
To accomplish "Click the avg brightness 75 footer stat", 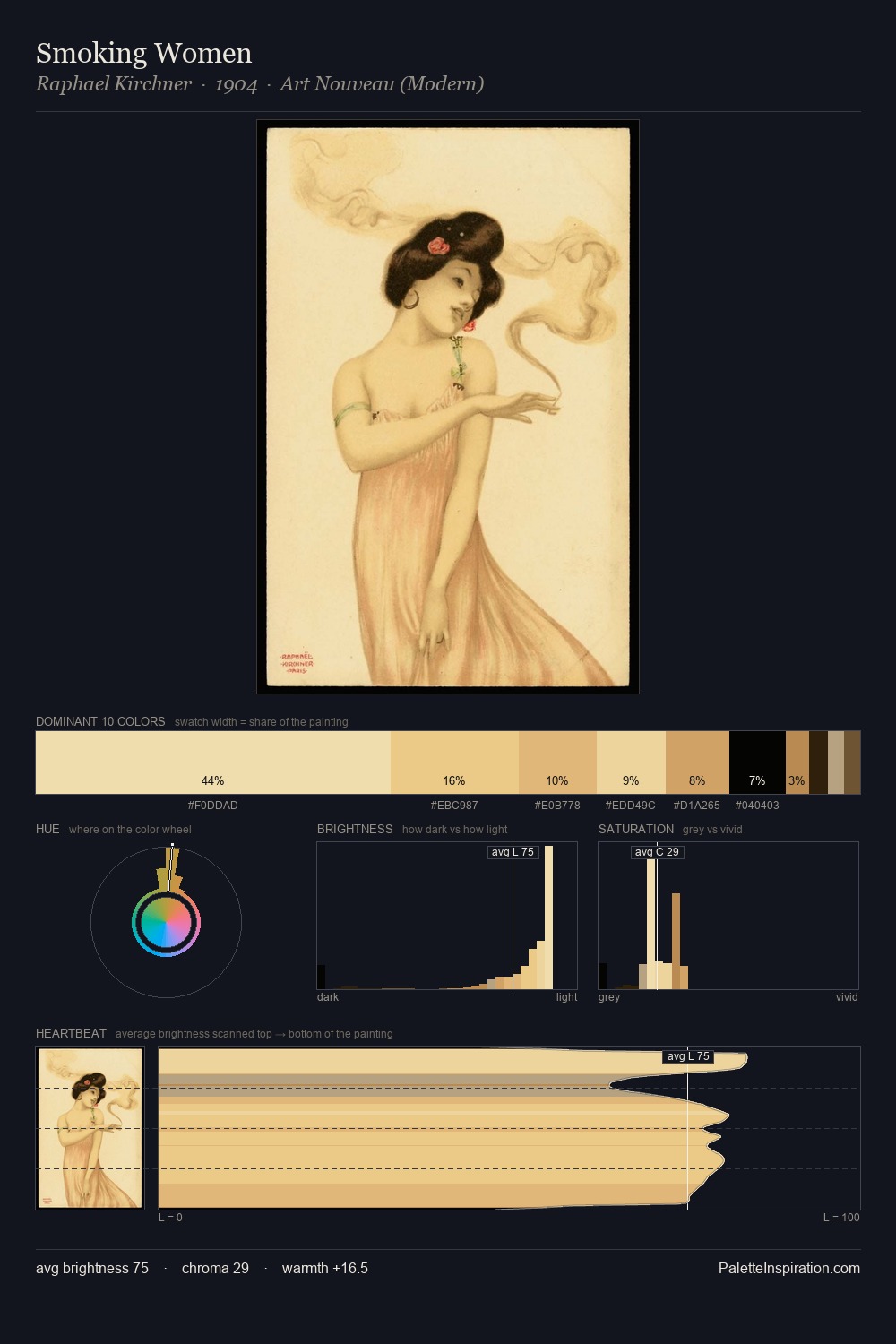I will (92, 1268).
